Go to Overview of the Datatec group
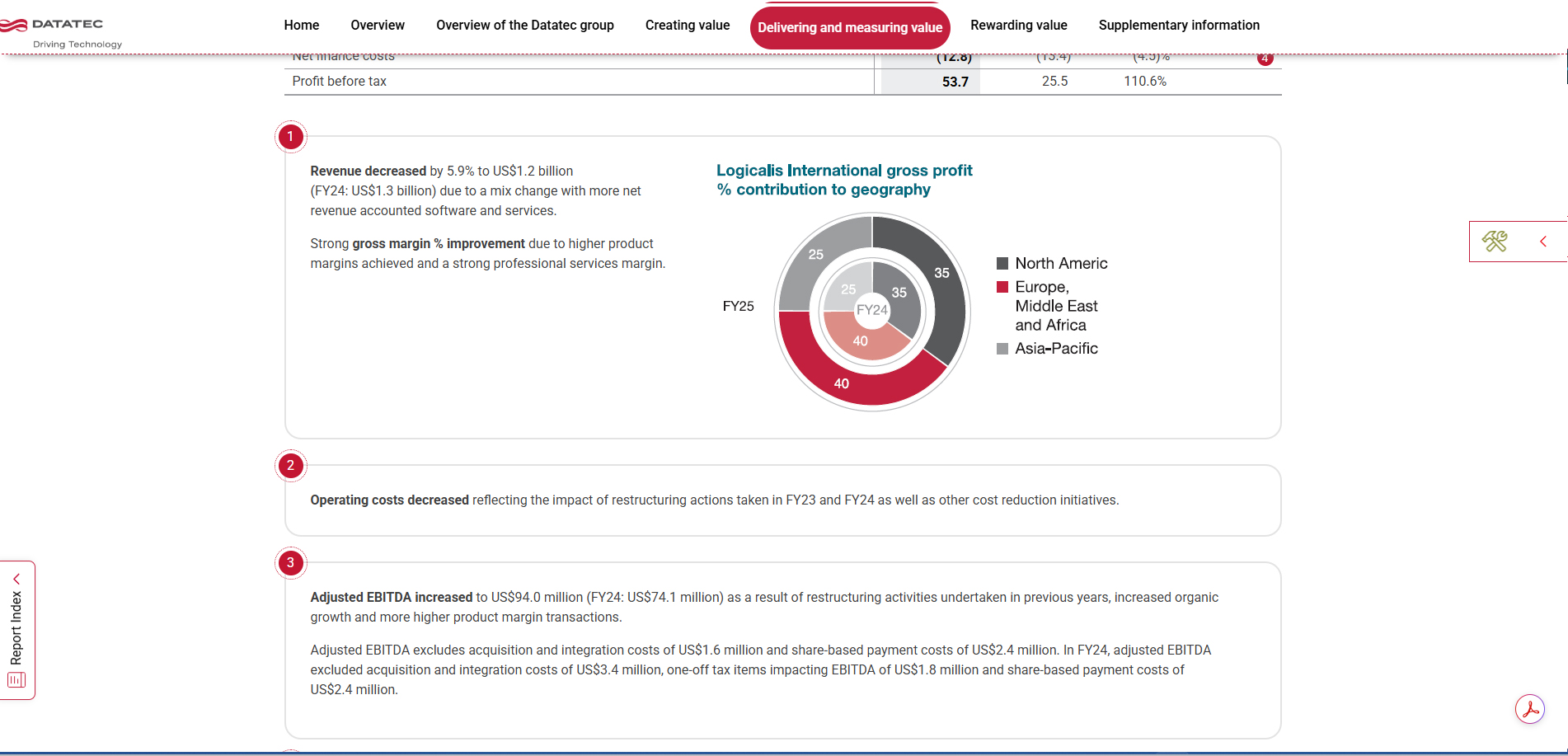The width and height of the screenshot is (1568, 756). (x=525, y=26)
